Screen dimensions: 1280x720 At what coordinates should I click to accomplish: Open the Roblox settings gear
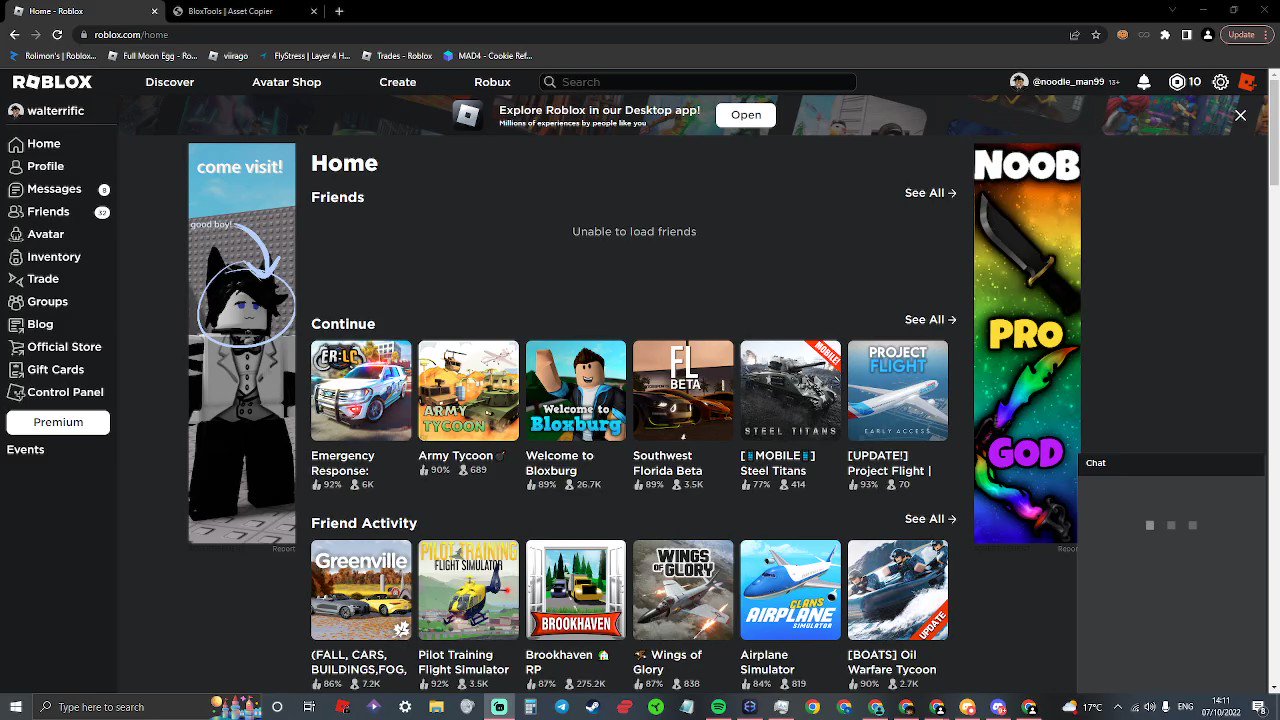click(1221, 82)
